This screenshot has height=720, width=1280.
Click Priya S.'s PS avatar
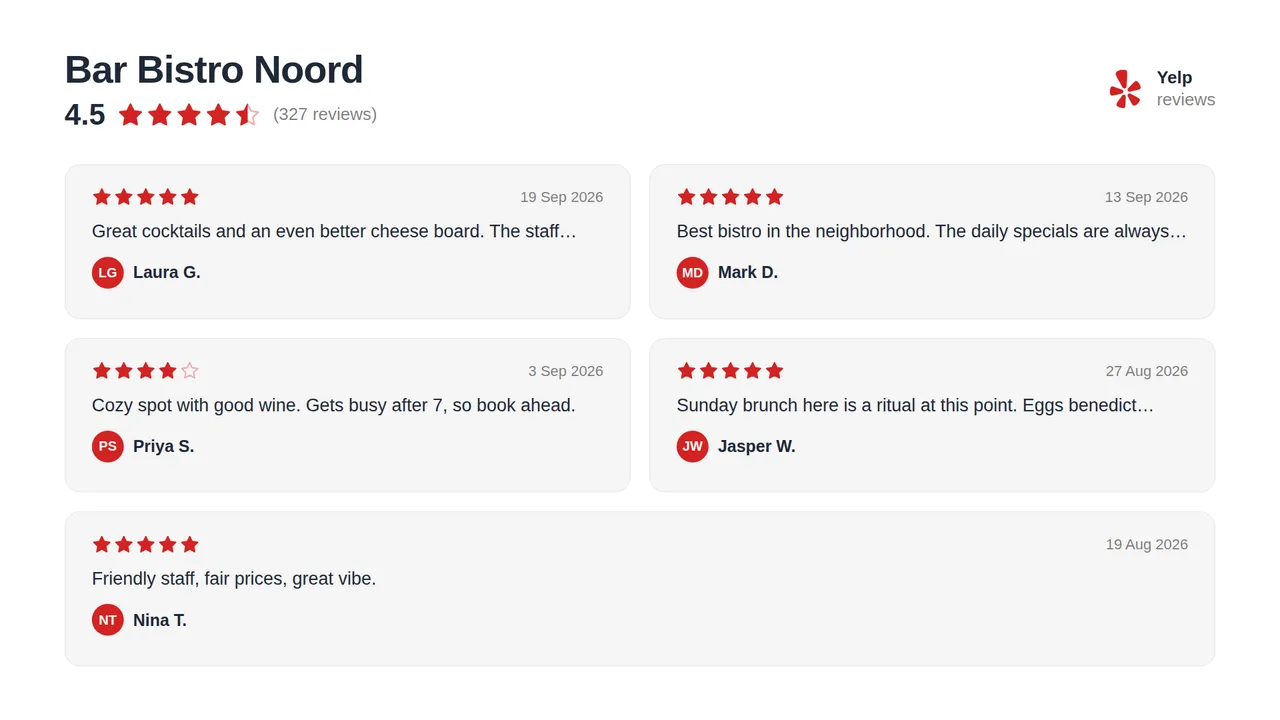coord(108,446)
